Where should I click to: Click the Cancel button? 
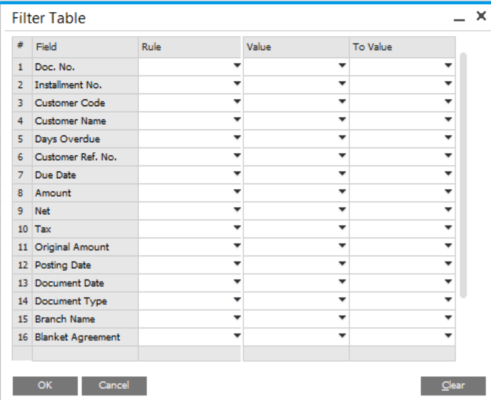114,386
